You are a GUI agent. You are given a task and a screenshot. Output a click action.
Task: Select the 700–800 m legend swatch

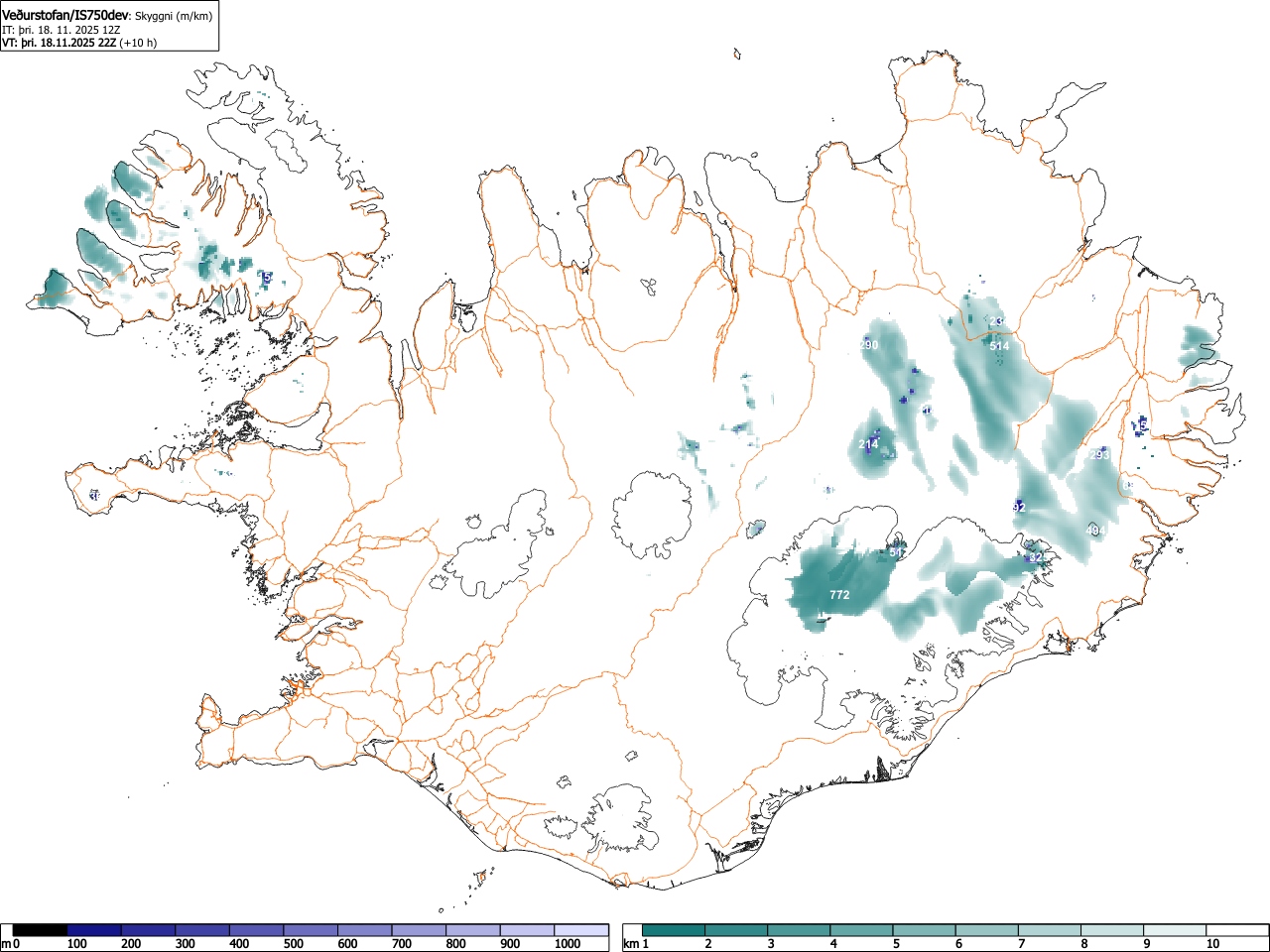[420, 930]
